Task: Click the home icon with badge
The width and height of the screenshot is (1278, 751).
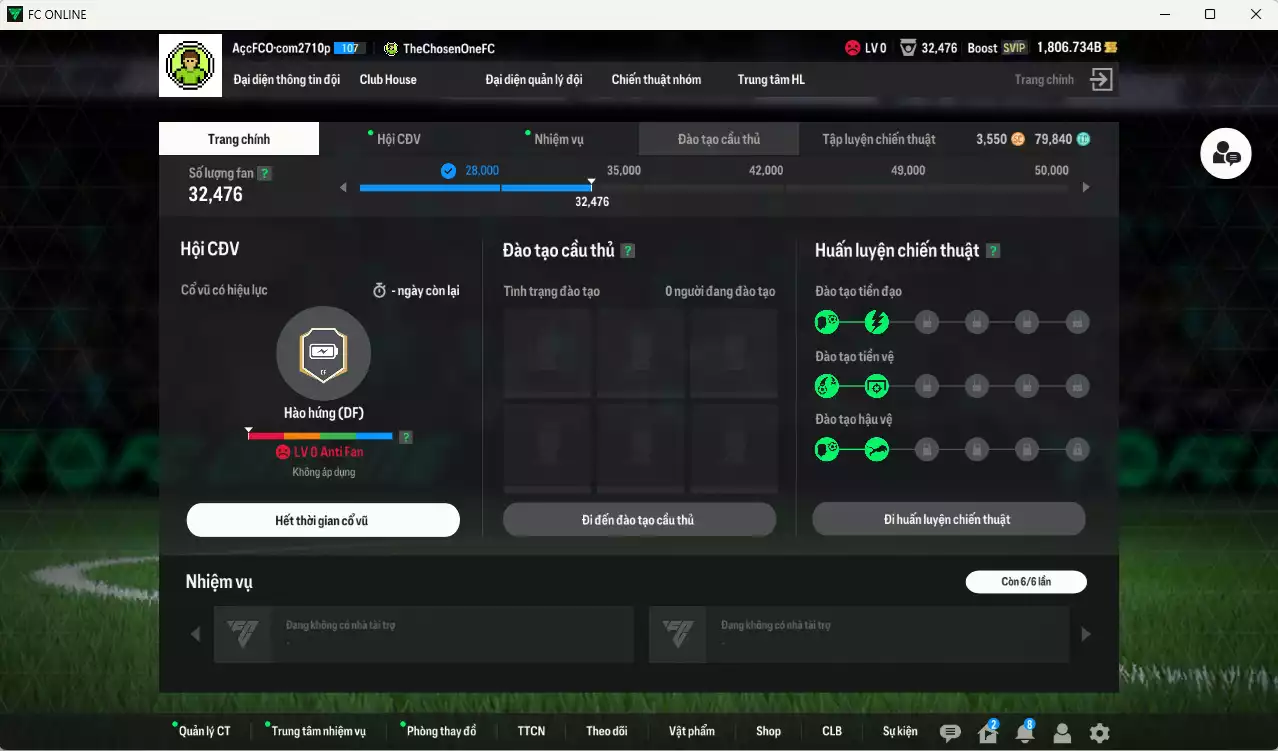Action: coord(987,733)
